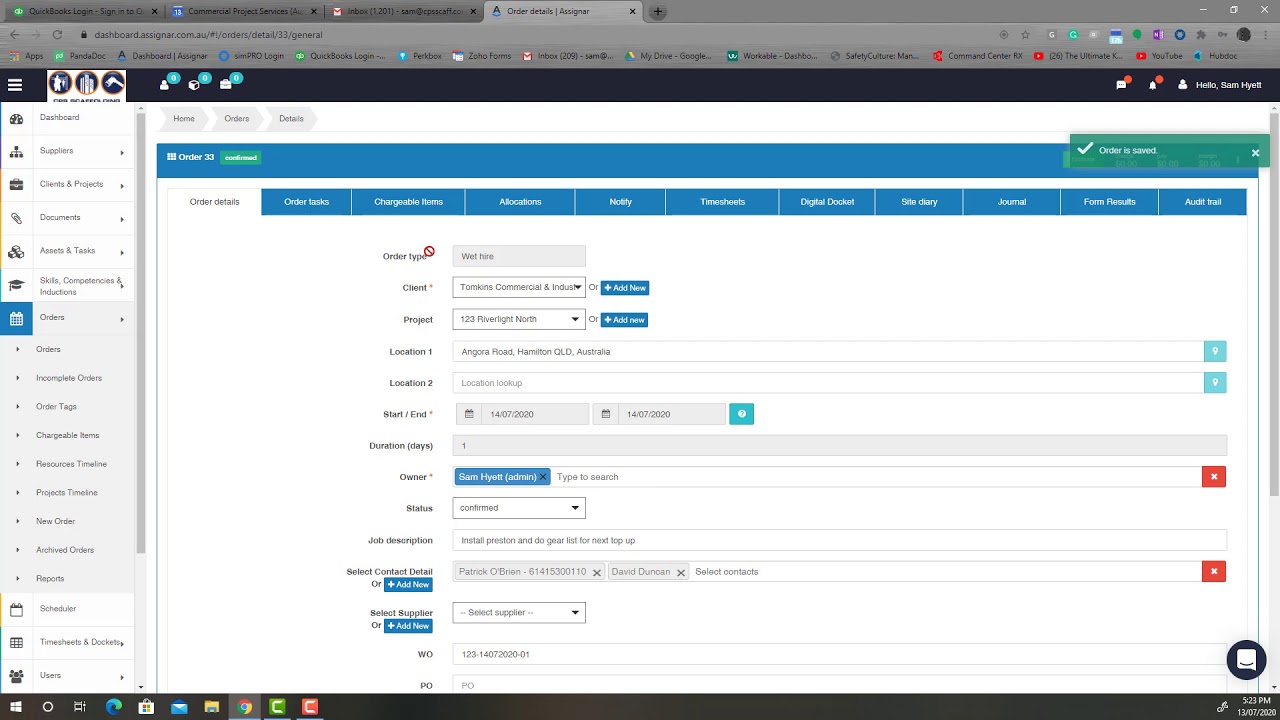The height and width of the screenshot is (720, 1280).
Task: Open the chat messages icon in header
Action: coord(1122,85)
